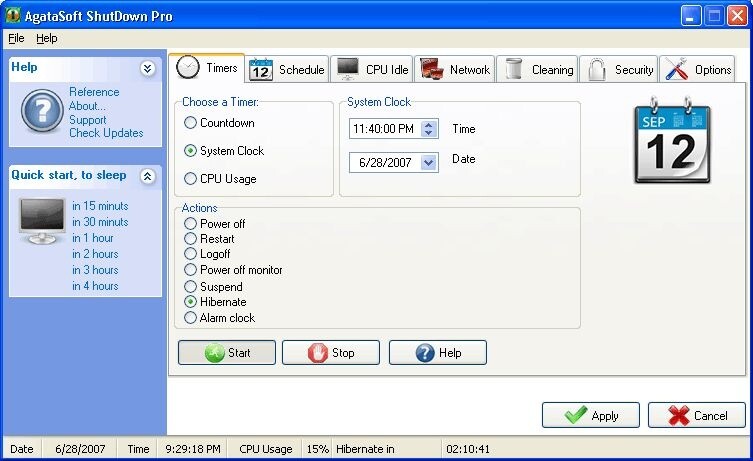Choose the Restart action
The height and width of the screenshot is (461, 753).
tap(209, 239)
